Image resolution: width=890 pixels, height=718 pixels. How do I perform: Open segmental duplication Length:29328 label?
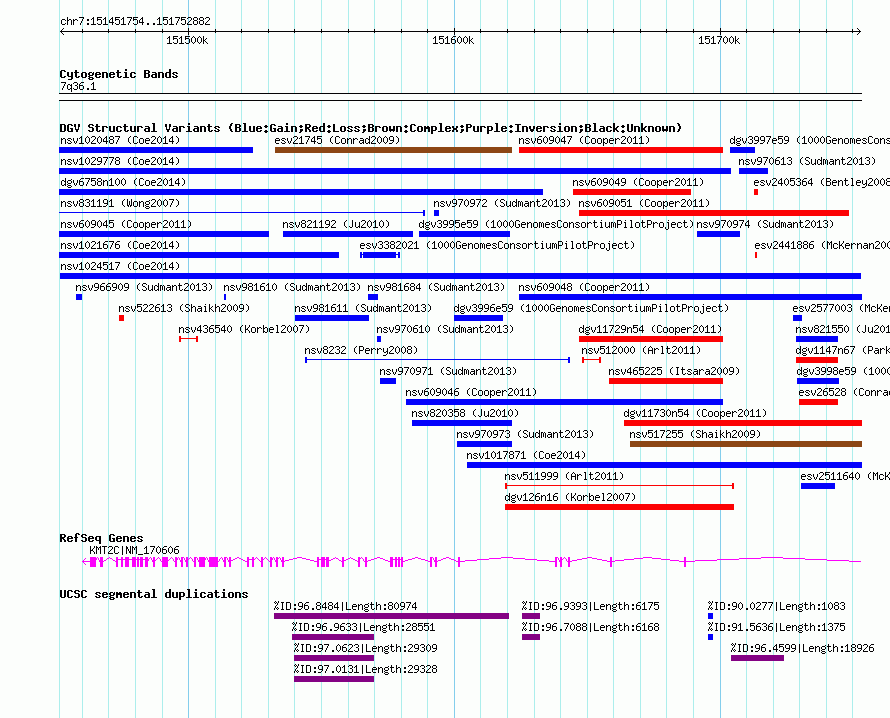coord(366,669)
